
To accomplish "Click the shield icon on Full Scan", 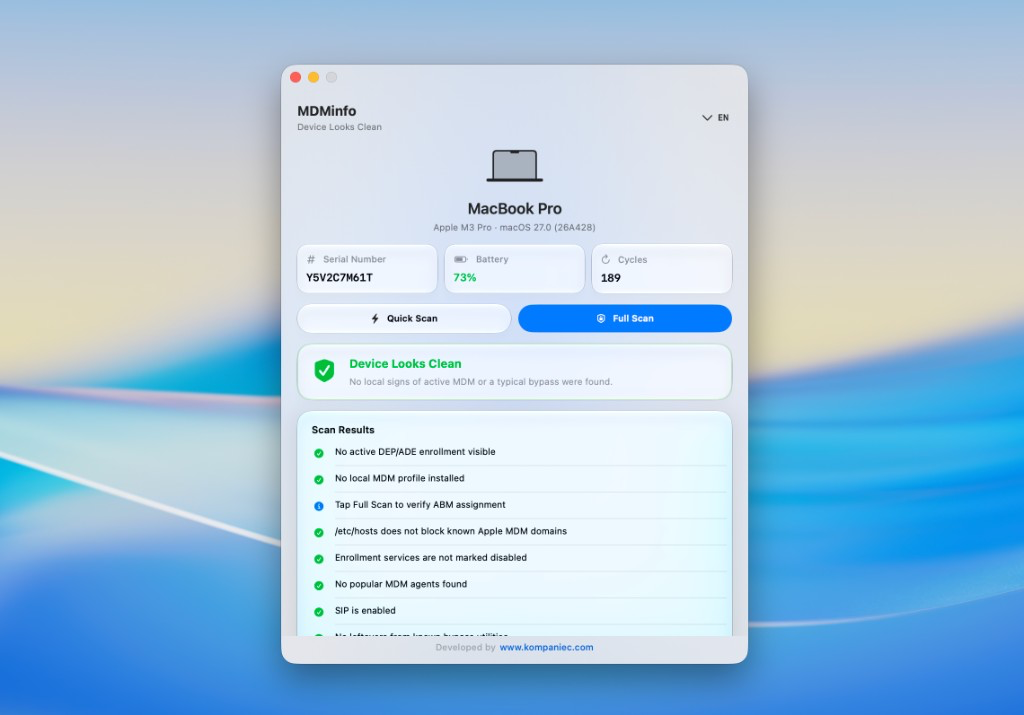I will 601,319.
